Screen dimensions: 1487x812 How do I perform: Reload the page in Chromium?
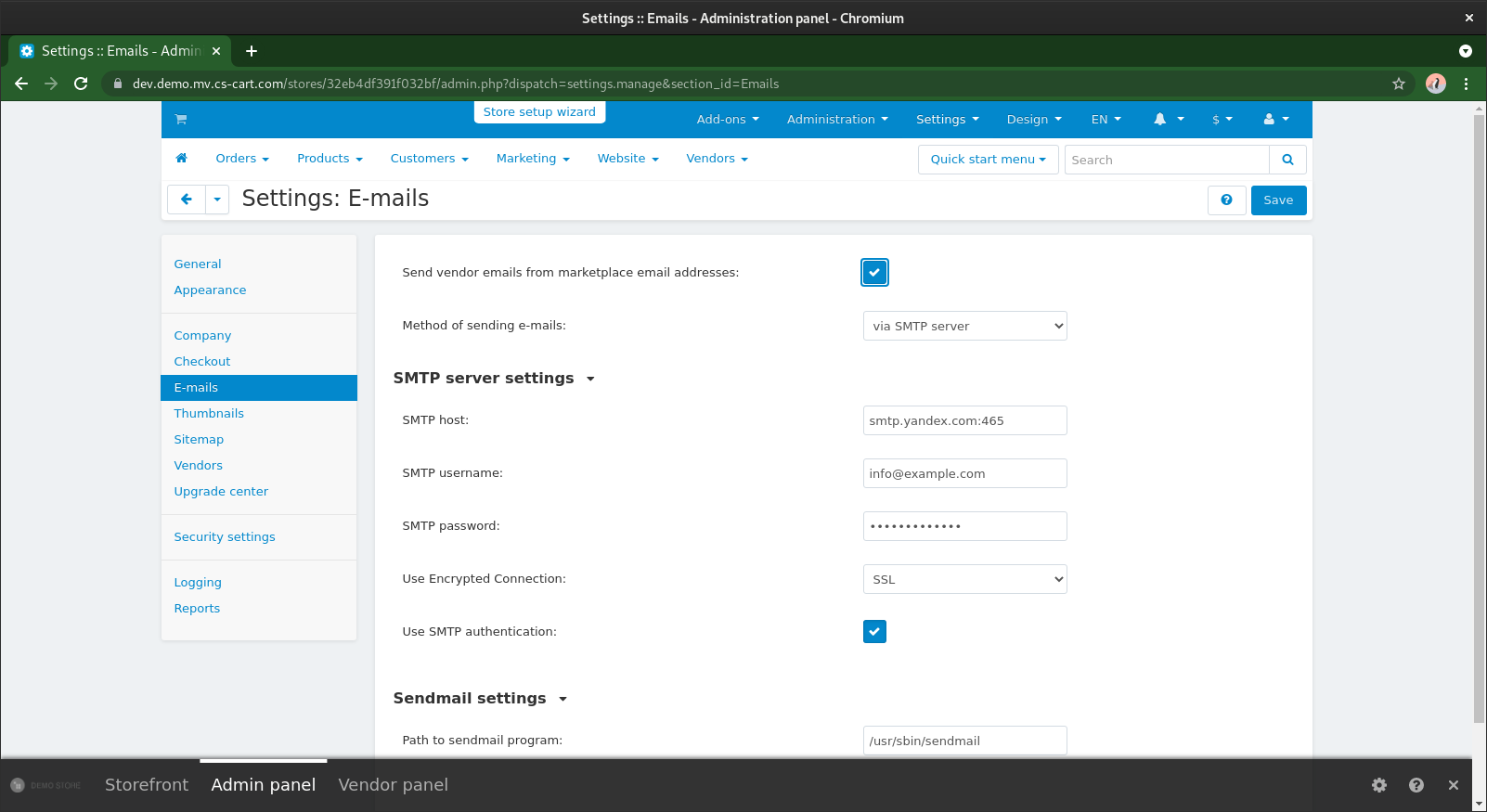point(81,84)
